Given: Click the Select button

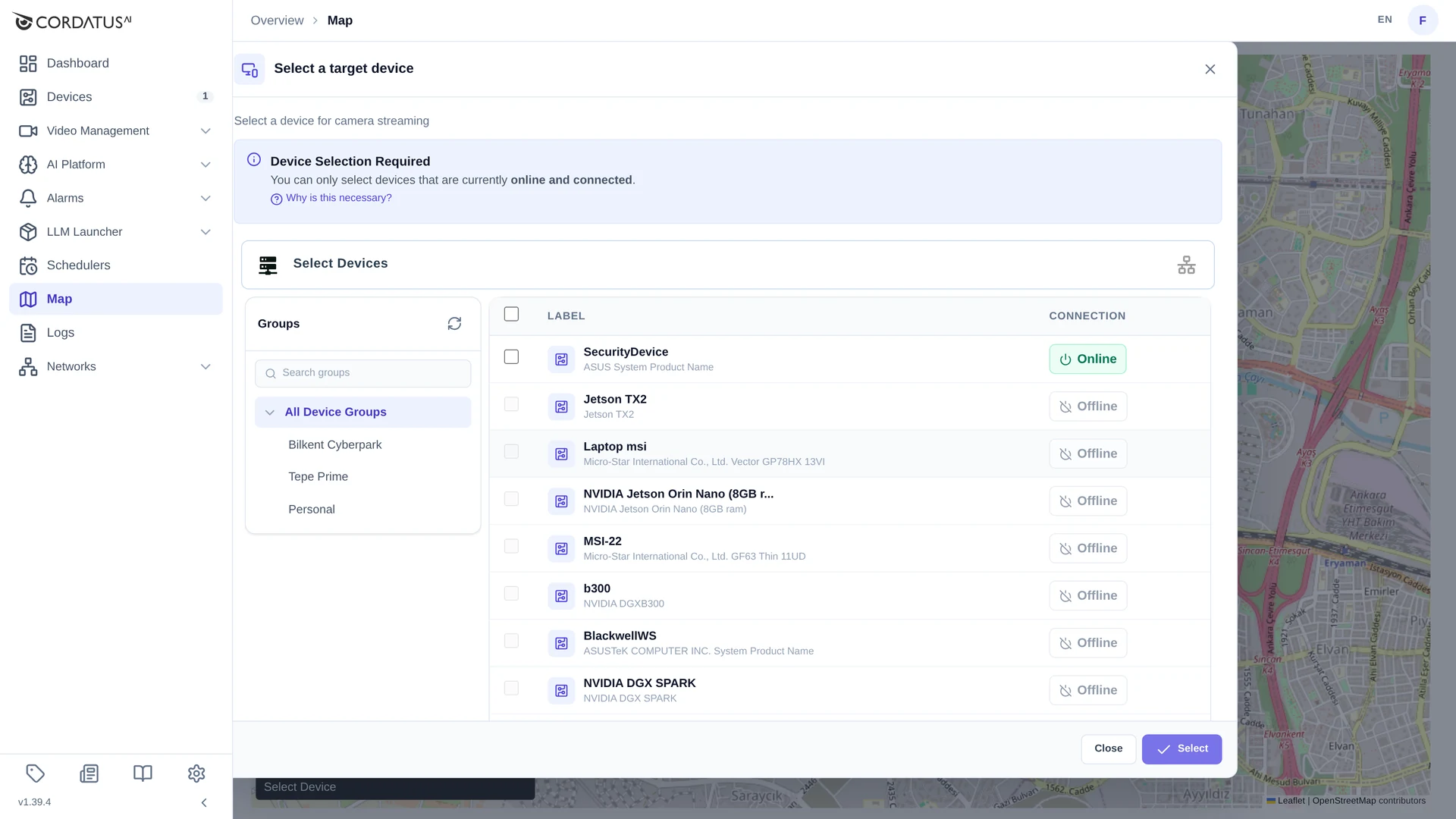Looking at the screenshot, I should coord(1181,749).
